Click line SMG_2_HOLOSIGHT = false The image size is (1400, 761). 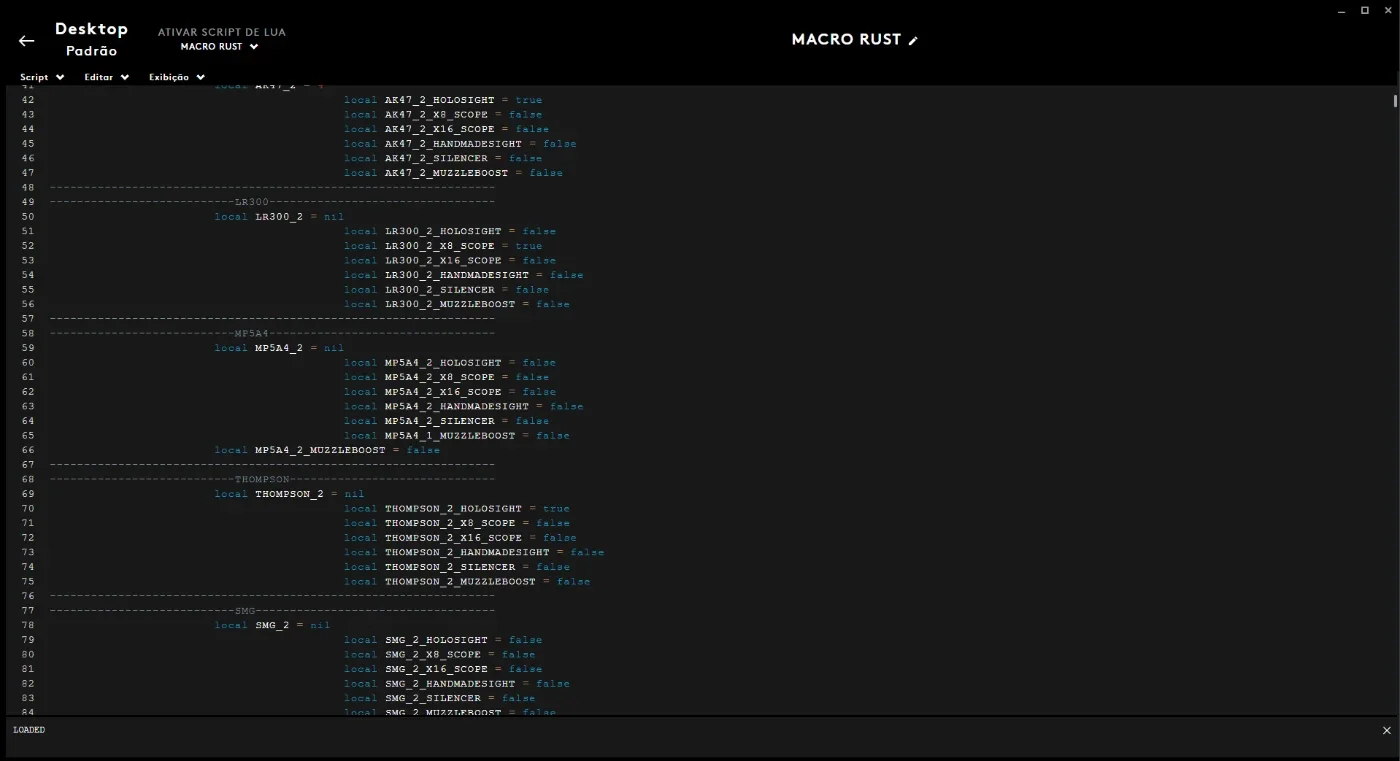pyautogui.click(x=443, y=640)
